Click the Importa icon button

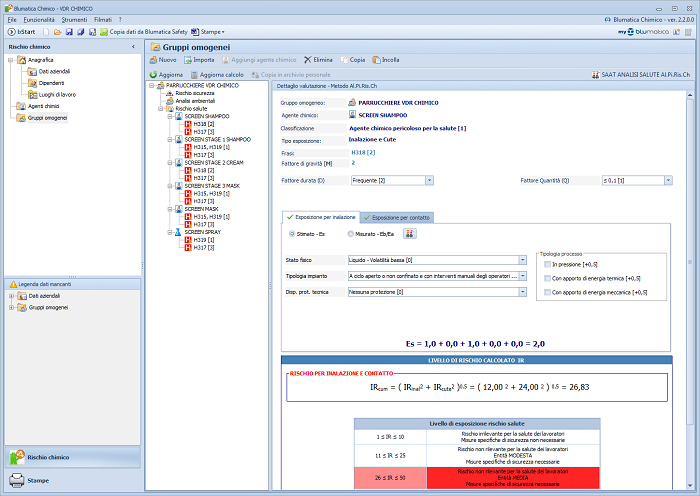click(x=199, y=60)
